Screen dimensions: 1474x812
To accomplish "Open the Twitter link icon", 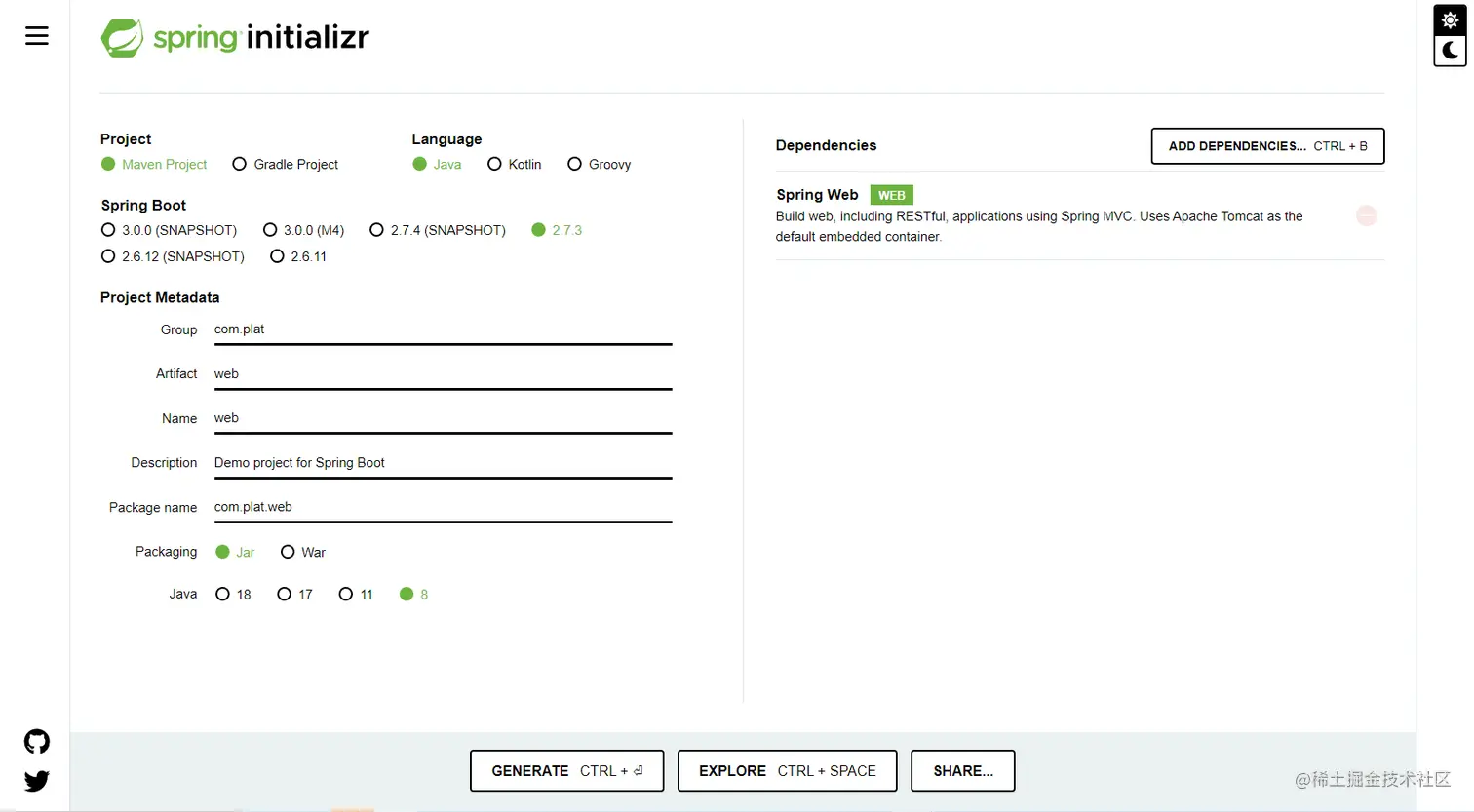I will (x=37, y=781).
